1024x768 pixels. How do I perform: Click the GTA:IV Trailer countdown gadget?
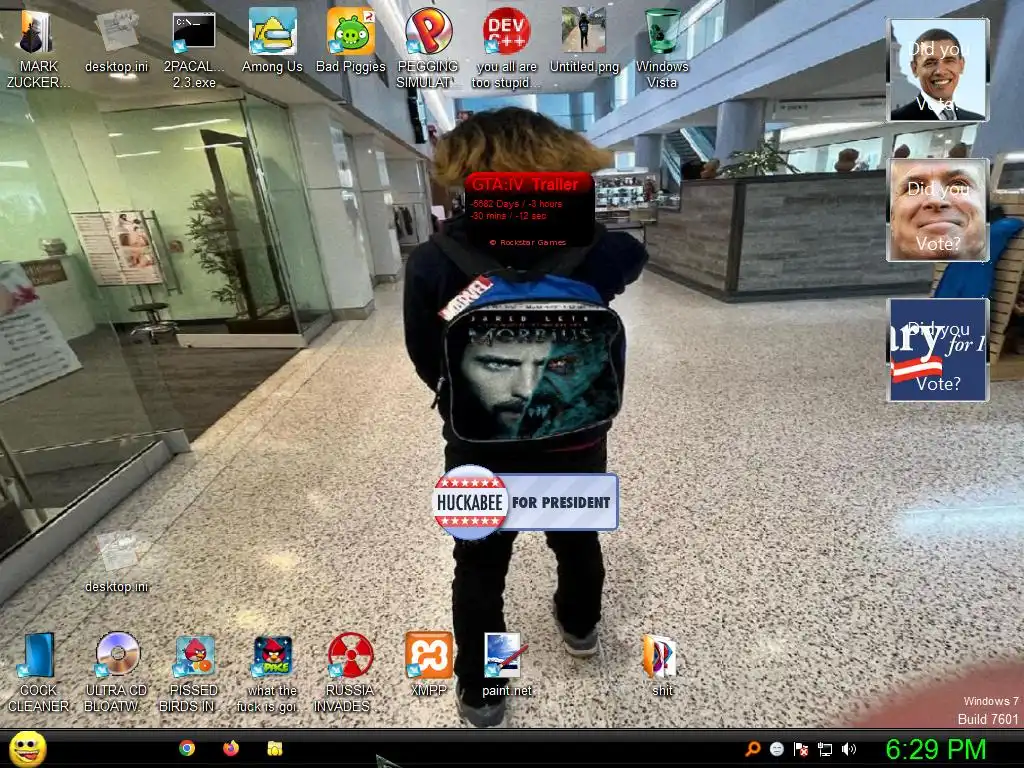[x=529, y=210]
